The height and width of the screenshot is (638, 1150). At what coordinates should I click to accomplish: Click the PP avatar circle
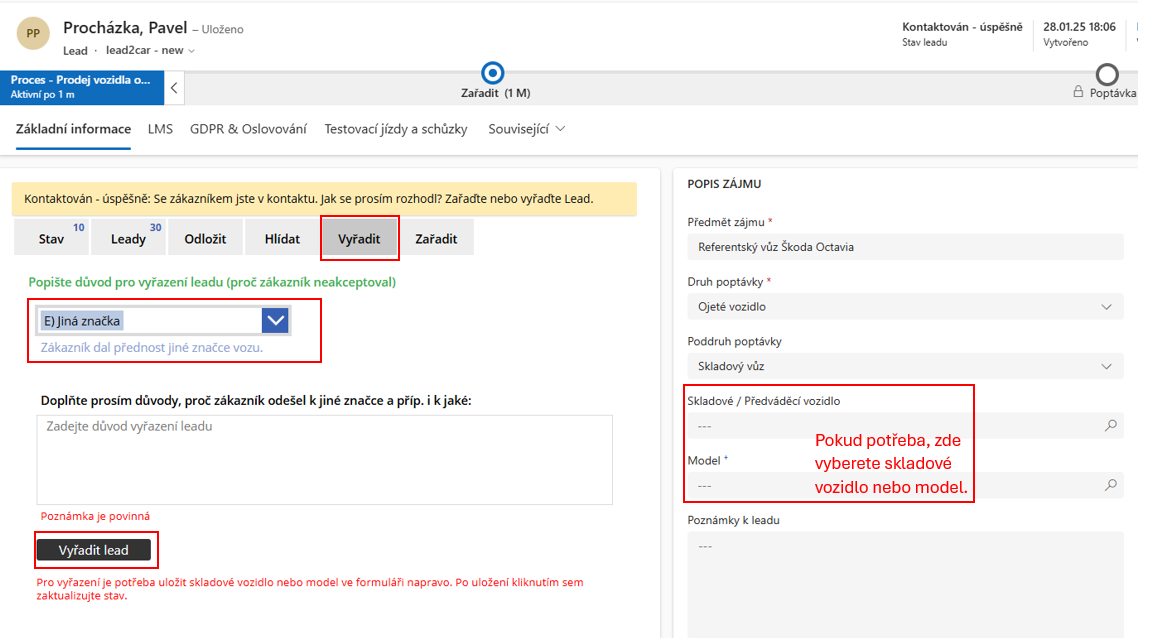click(x=33, y=33)
